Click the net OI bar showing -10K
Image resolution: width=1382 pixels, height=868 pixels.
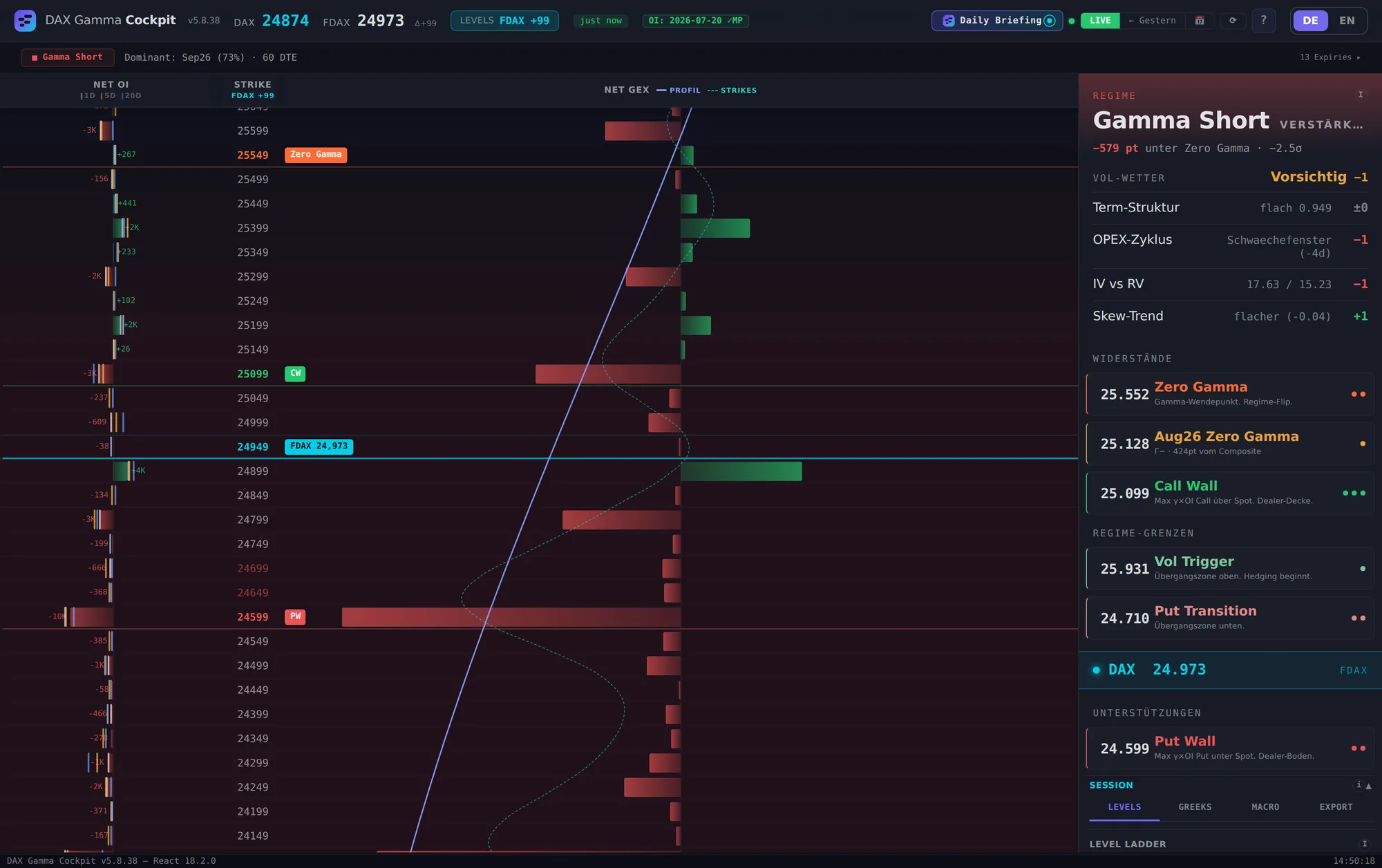coord(93,617)
